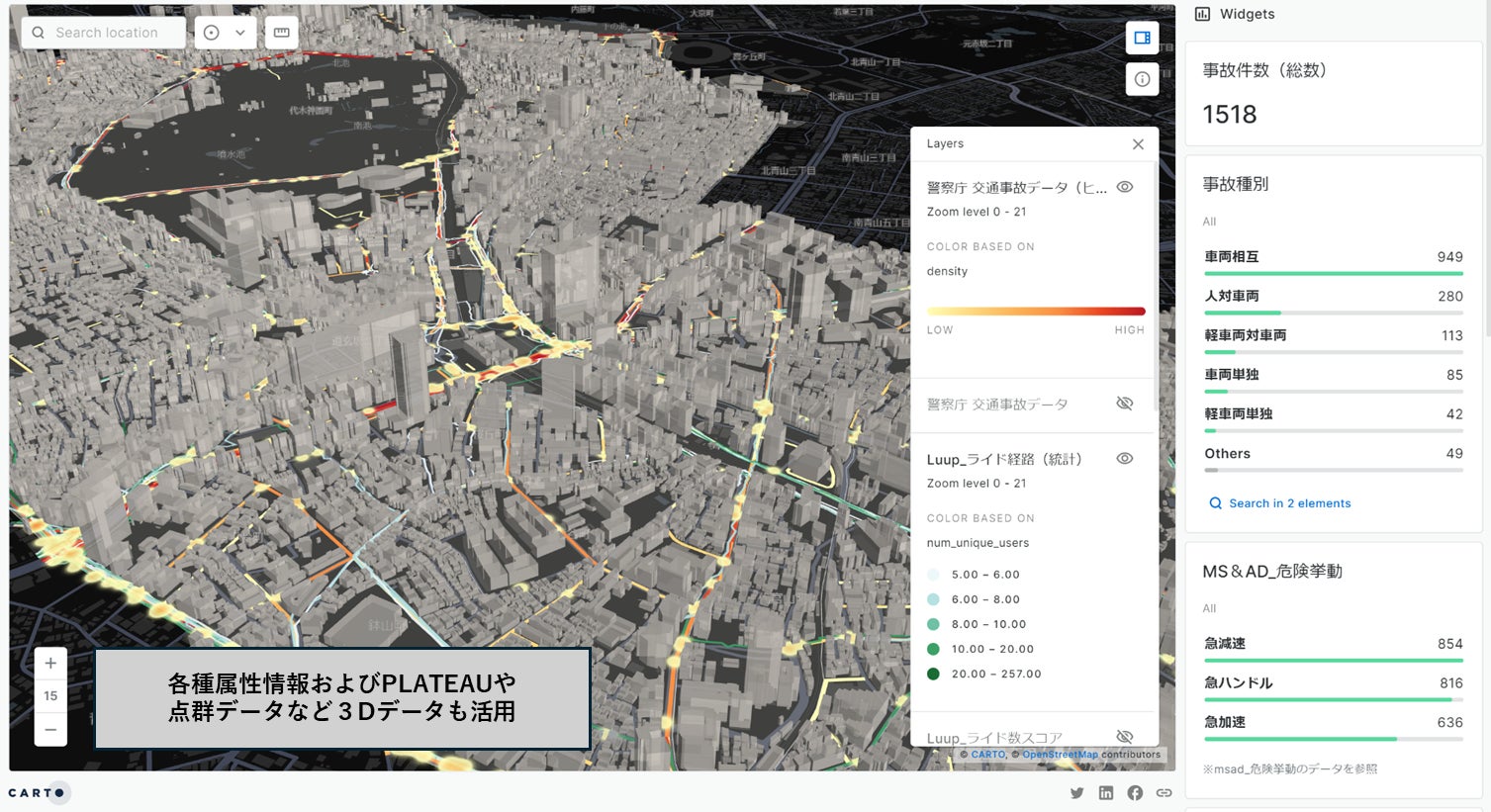Open the map info button
Screen dimensions: 1491x812
click(1142, 79)
